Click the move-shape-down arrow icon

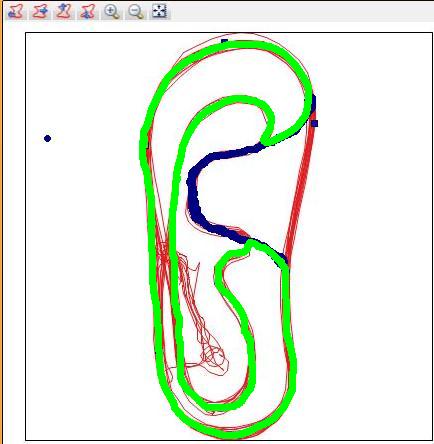click(x=87, y=11)
